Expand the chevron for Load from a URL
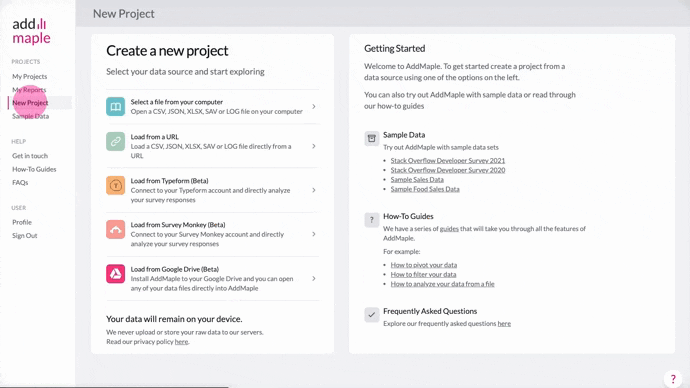This screenshot has width=690, height=388. point(314,146)
